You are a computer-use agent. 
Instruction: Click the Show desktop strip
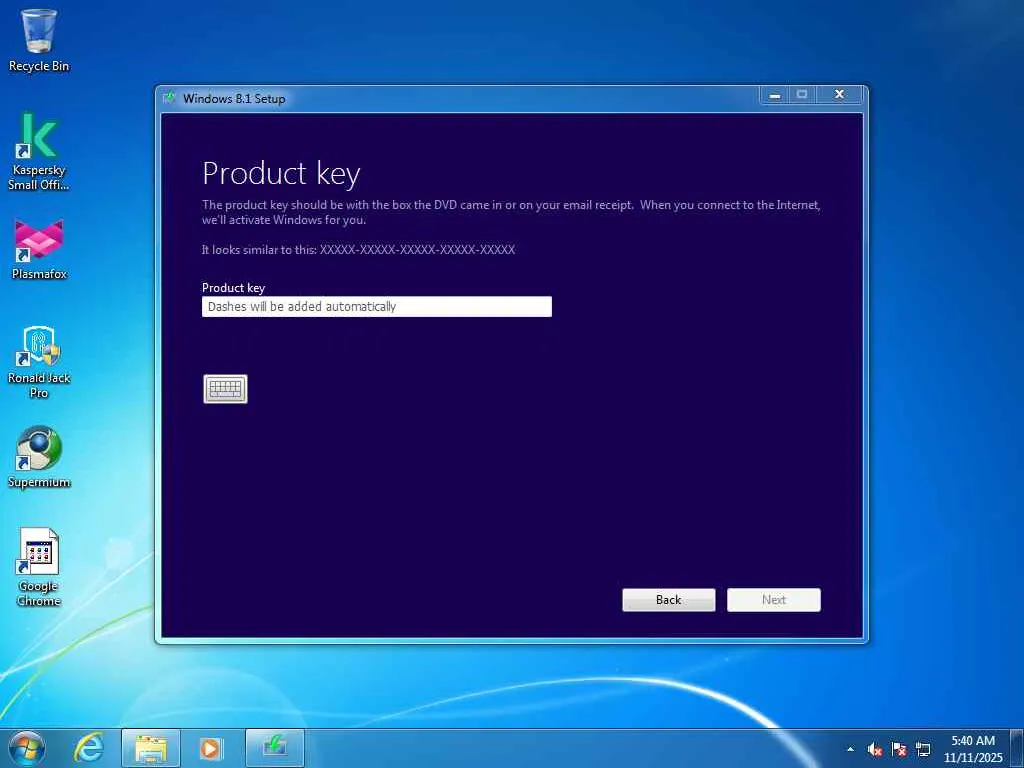pos(1017,749)
